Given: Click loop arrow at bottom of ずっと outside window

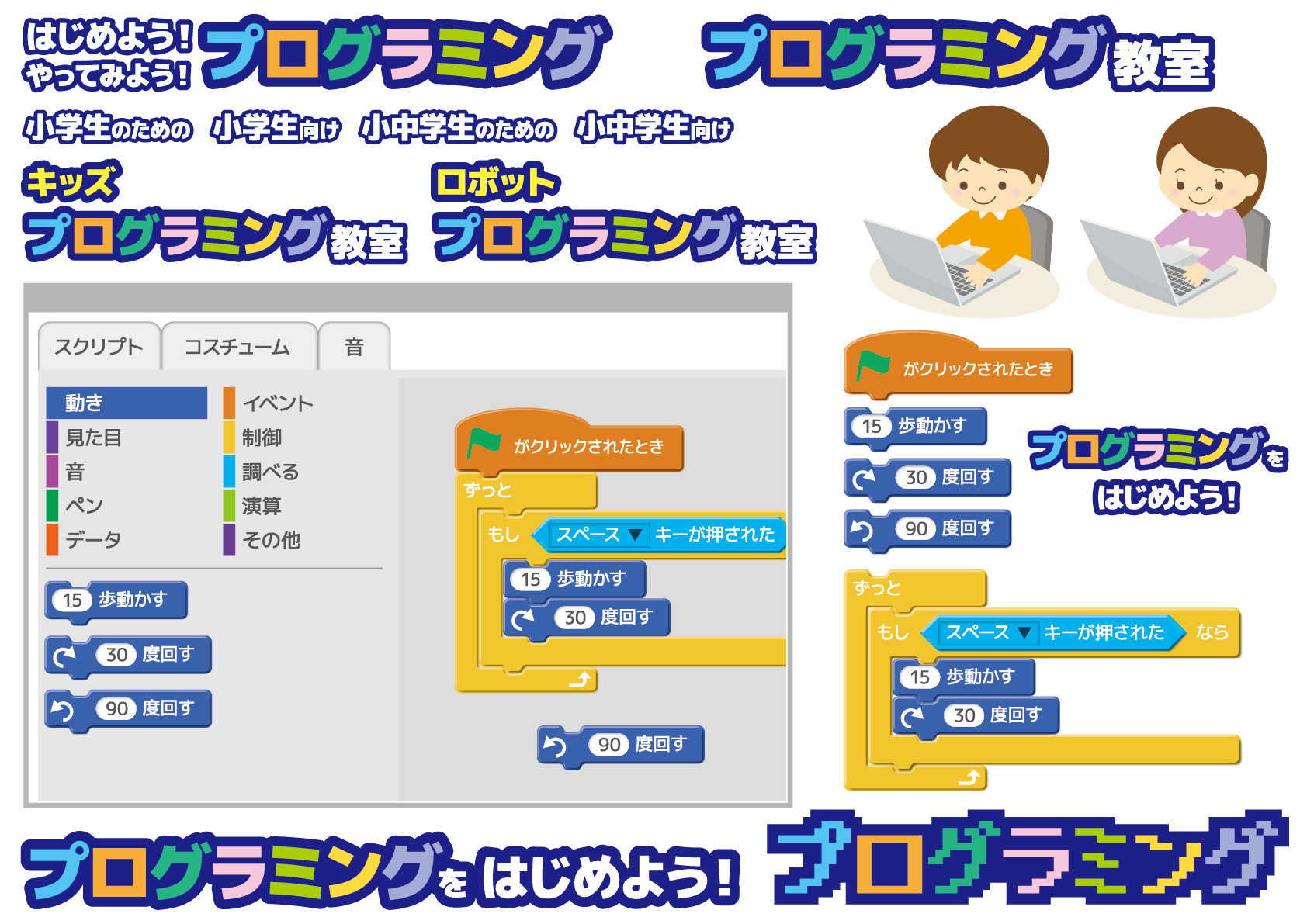Looking at the screenshot, I should coord(970,777).
